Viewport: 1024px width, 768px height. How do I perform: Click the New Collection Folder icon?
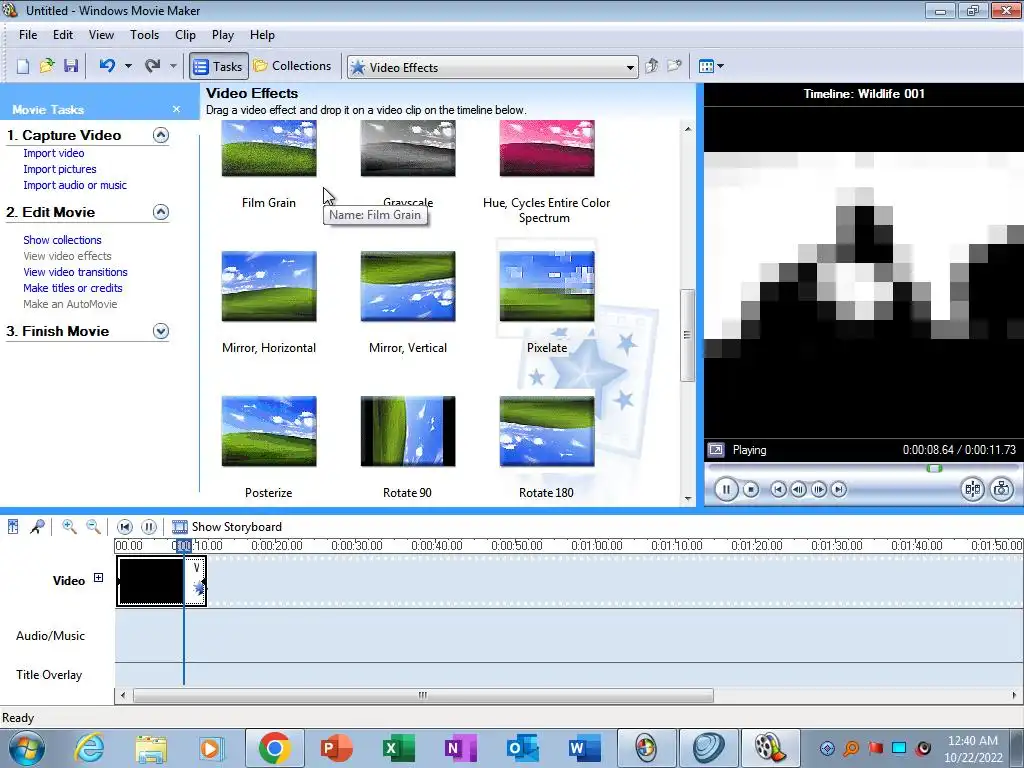click(675, 66)
